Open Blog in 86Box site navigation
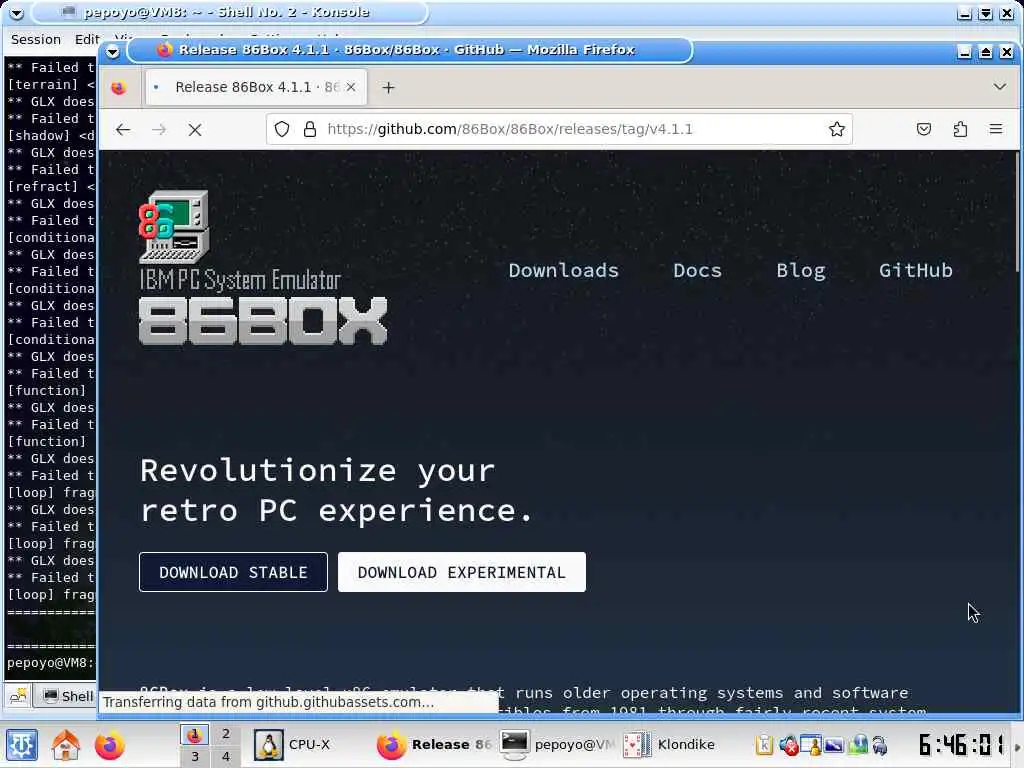Image resolution: width=1024 pixels, height=768 pixels. [801, 270]
